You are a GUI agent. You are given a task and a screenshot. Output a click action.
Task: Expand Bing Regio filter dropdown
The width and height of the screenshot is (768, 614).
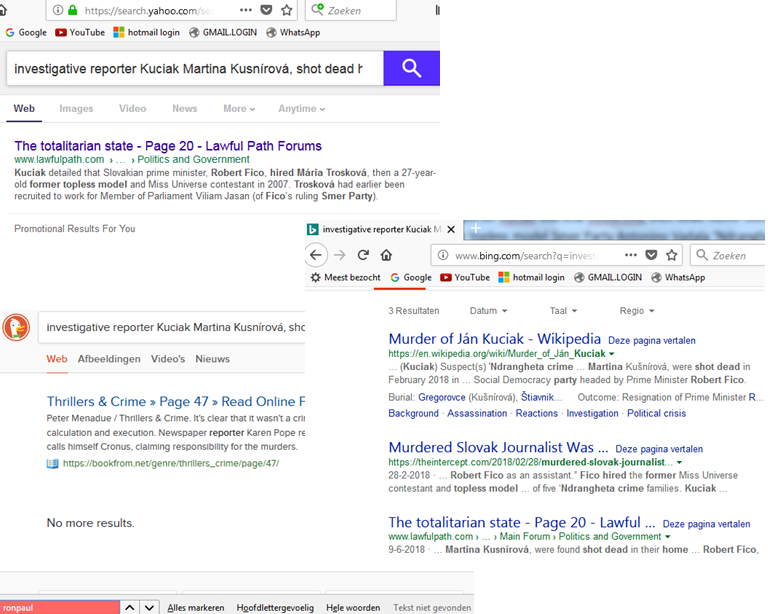click(x=637, y=310)
